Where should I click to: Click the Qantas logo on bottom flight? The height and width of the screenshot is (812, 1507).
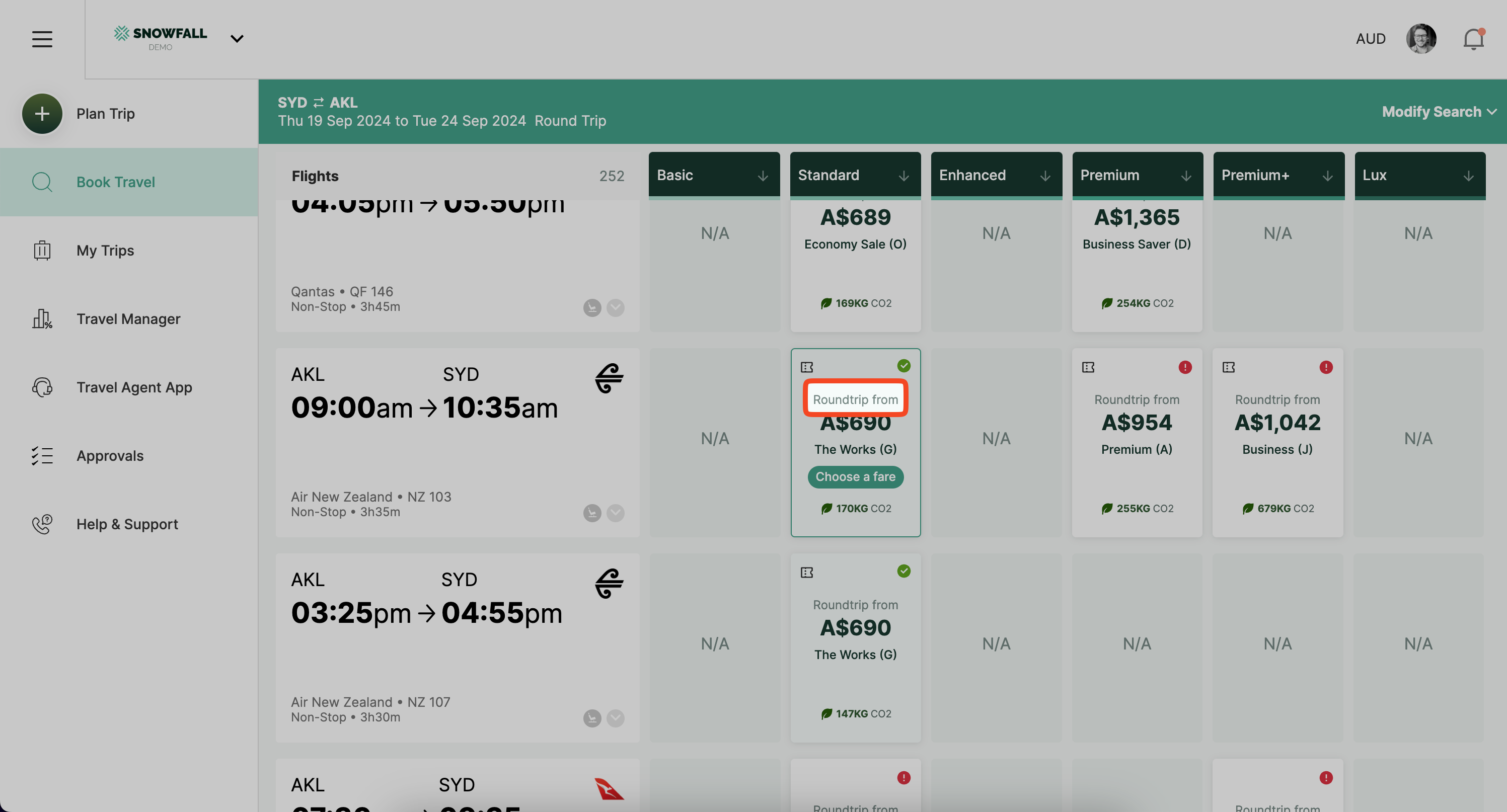[x=609, y=789]
